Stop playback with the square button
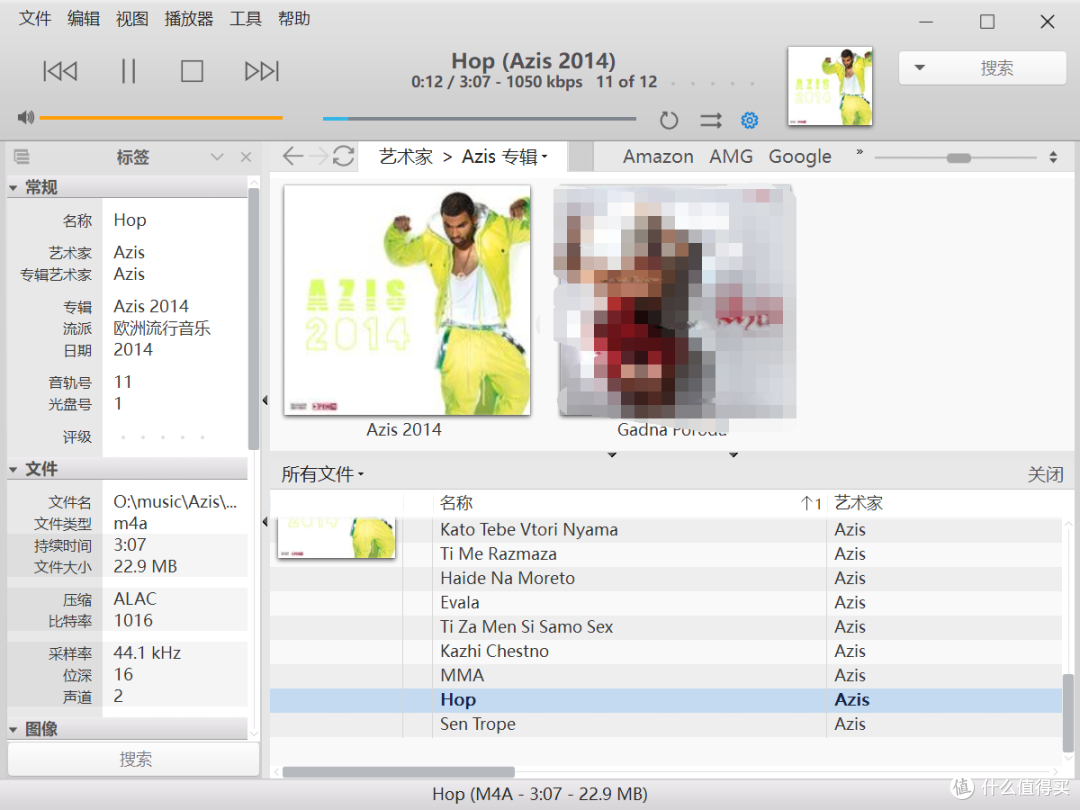 tap(192, 71)
